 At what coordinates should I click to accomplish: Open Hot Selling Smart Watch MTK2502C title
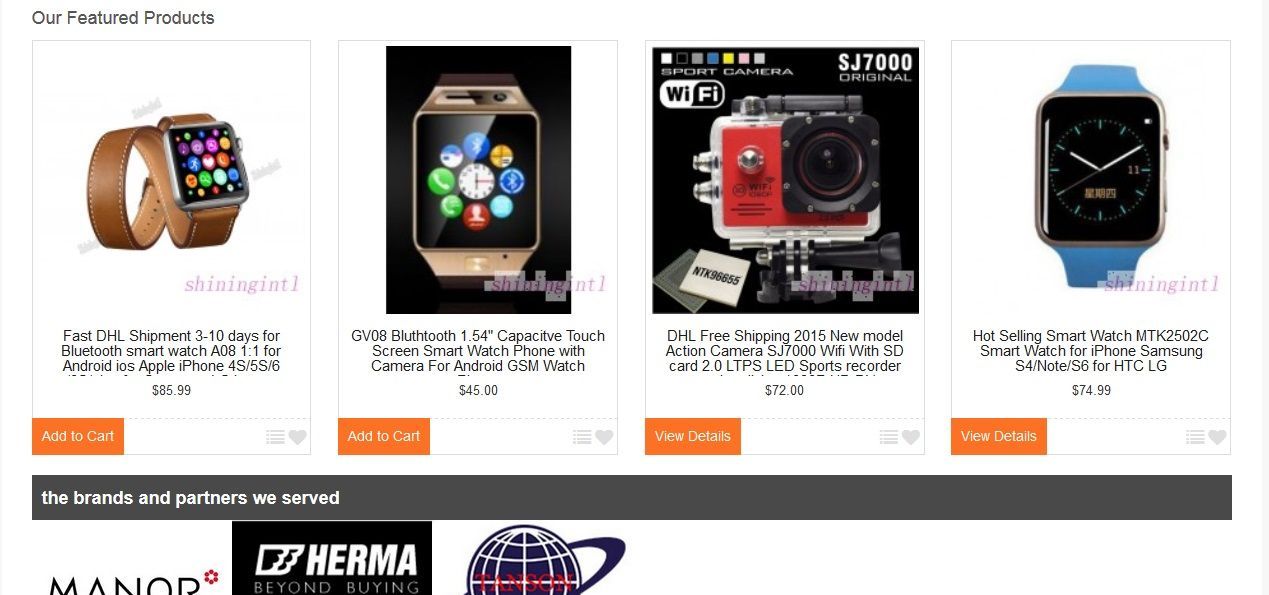point(1091,351)
